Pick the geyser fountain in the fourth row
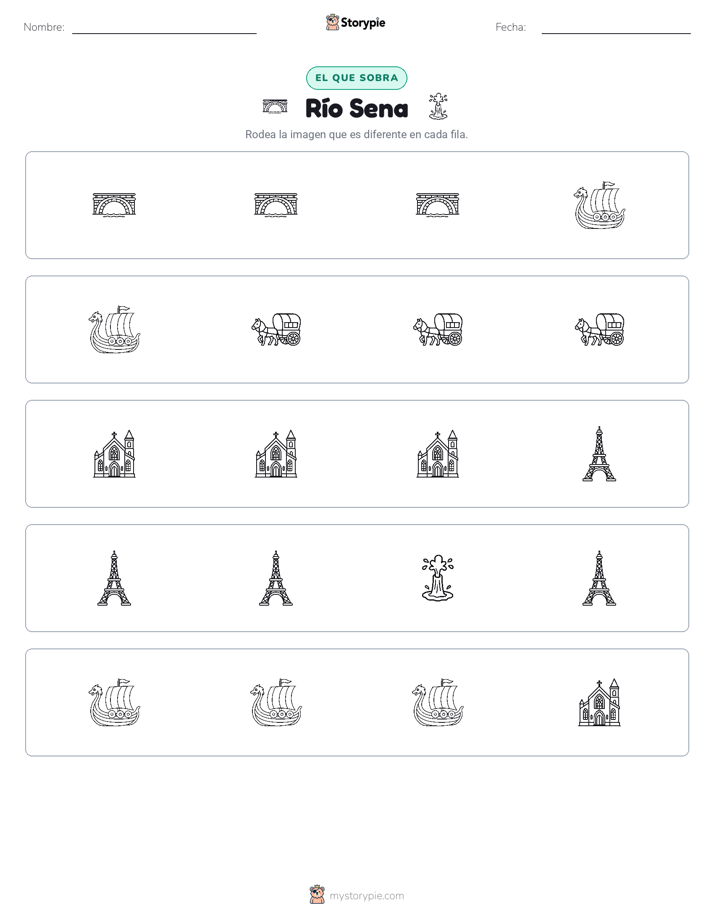The image size is (714, 924). coord(438,578)
